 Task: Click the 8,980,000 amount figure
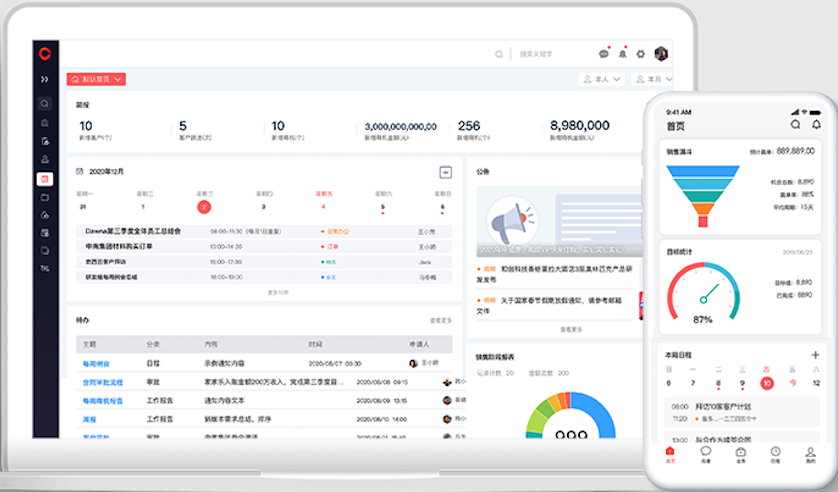pyautogui.click(x=580, y=126)
